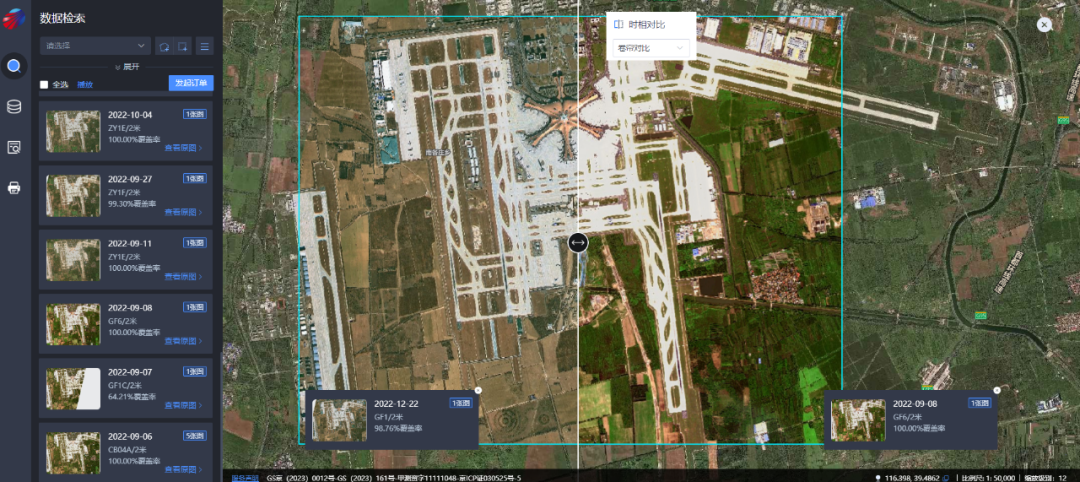Open the list menu icon in search panel
This screenshot has height=482, width=1080.
(x=205, y=46)
